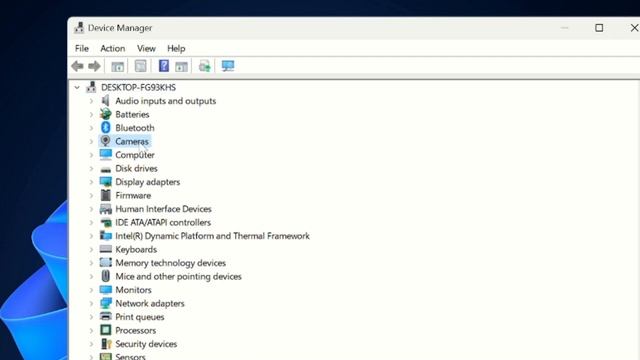Click the Firmware chip icon

[105, 195]
